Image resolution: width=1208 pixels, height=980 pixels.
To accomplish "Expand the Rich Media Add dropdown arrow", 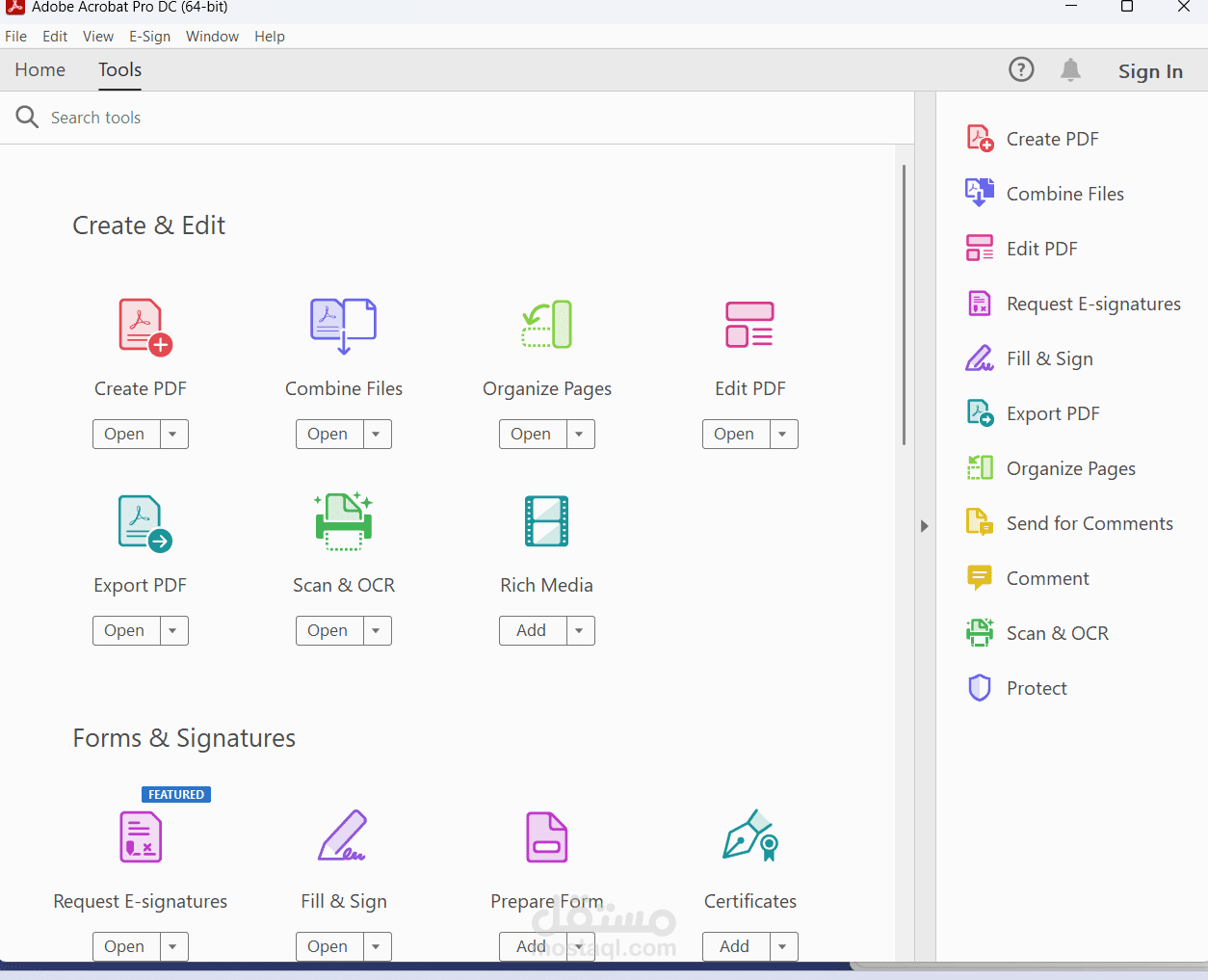I will [580, 630].
